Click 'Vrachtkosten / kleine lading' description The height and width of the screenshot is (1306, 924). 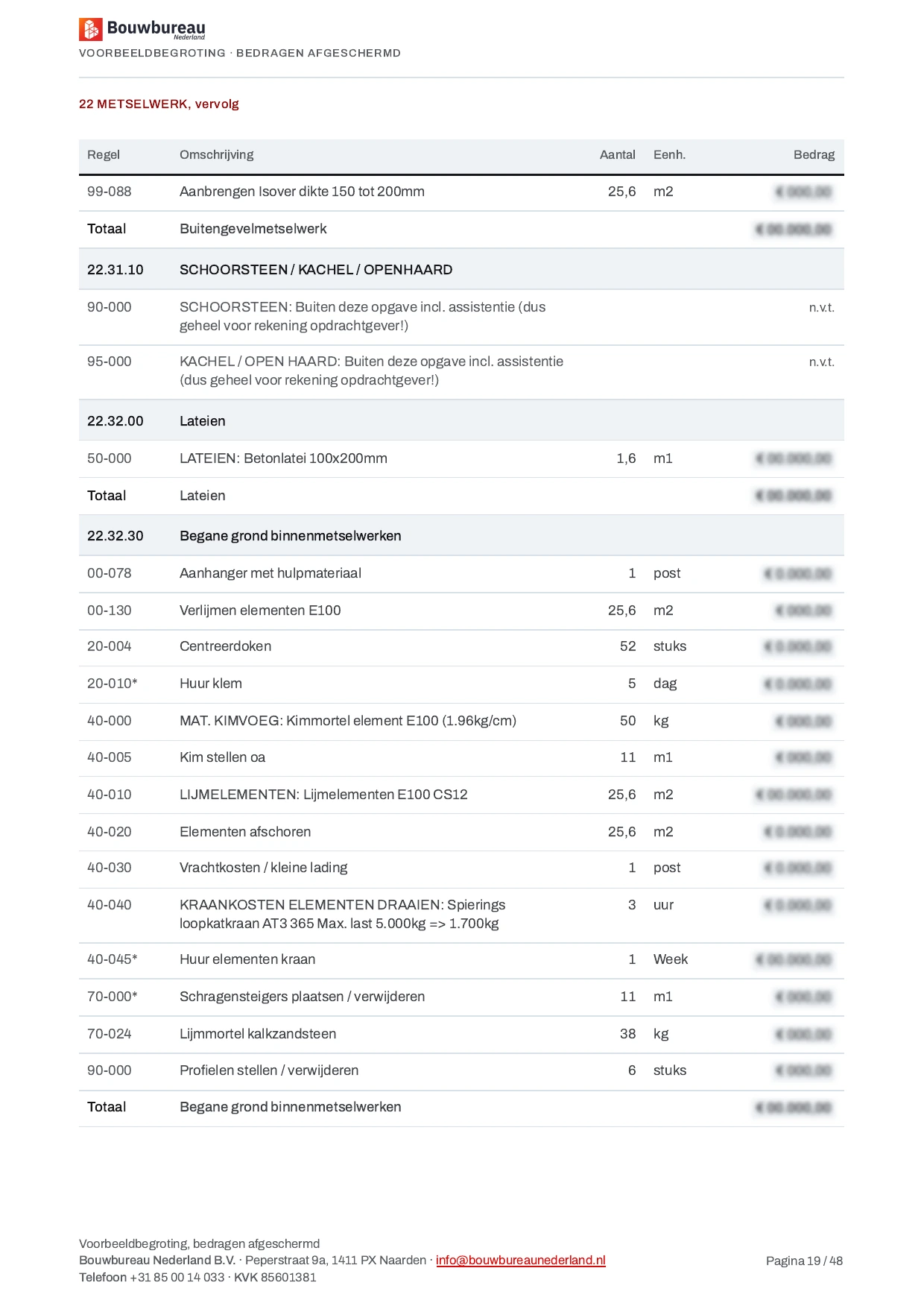pyautogui.click(x=263, y=868)
